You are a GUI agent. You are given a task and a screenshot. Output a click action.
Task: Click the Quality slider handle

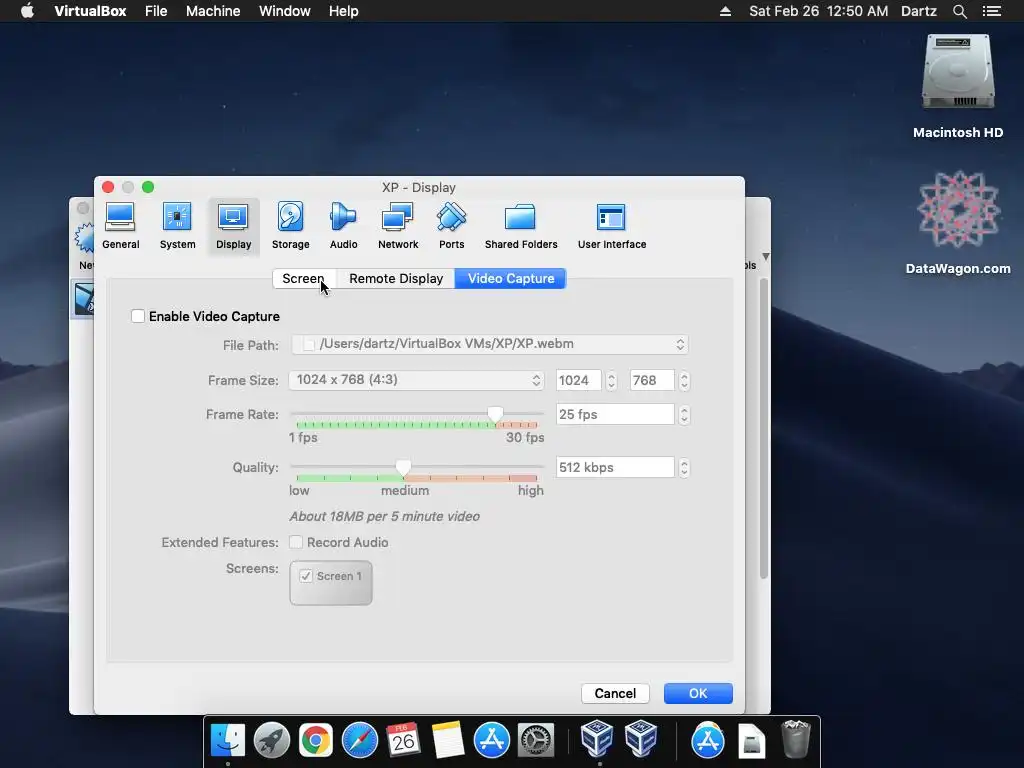click(403, 467)
